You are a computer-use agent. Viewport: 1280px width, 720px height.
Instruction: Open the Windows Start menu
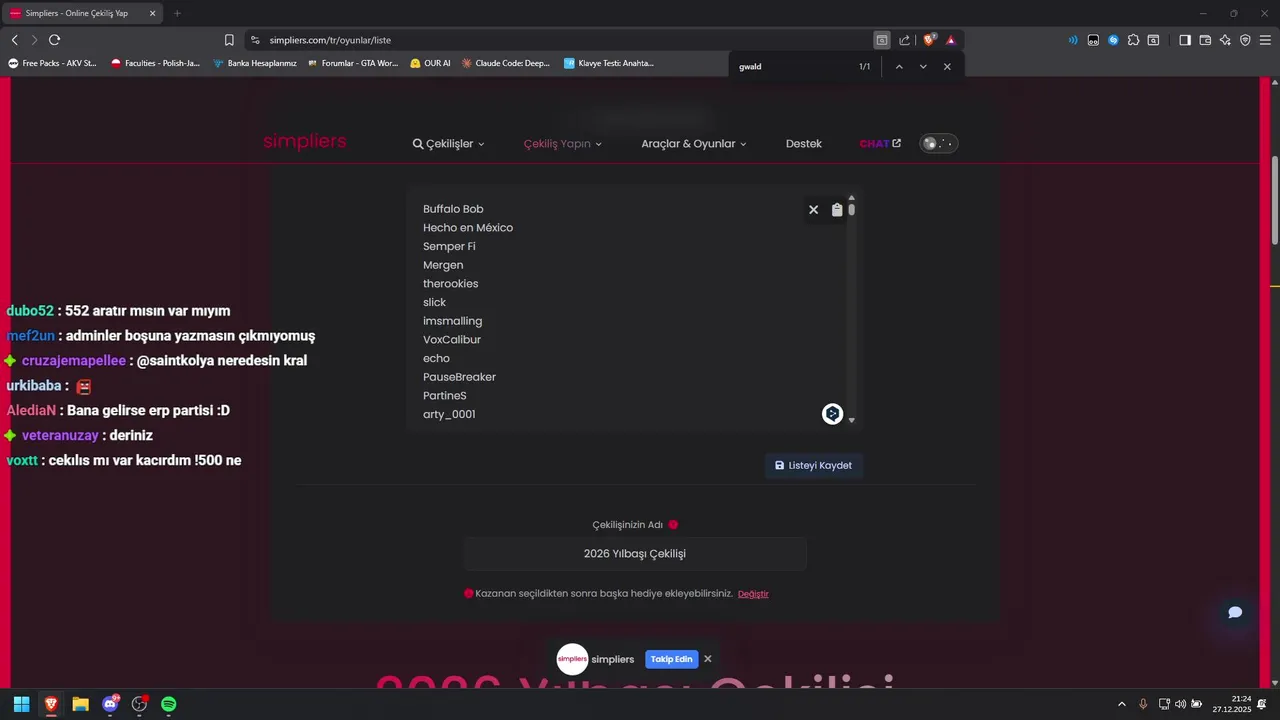click(x=21, y=704)
